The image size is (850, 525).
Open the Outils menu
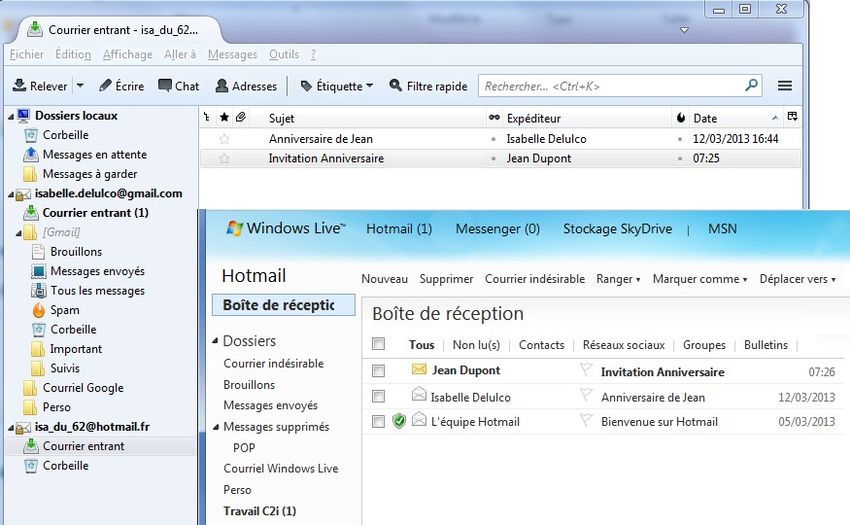pos(284,54)
